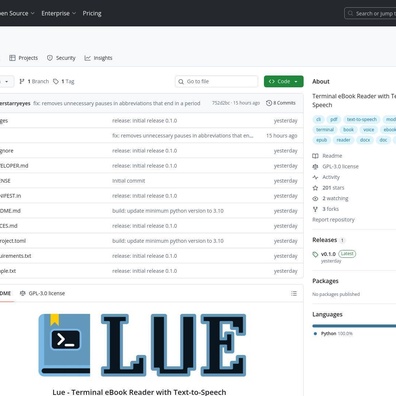The width and height of the screenshot is (396, 396).
Task: Click the LUE logo banner image
Action: click(142, 345)
